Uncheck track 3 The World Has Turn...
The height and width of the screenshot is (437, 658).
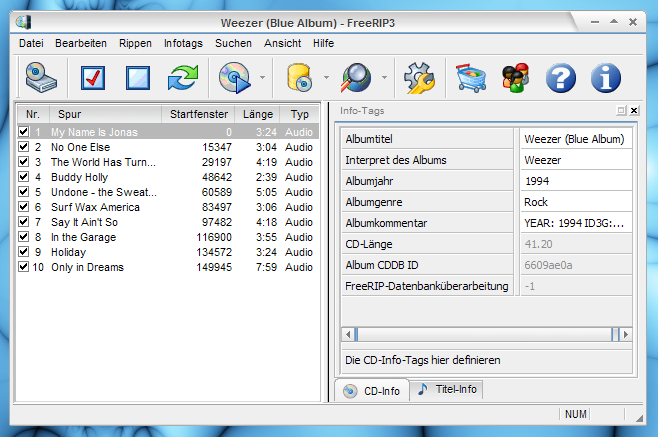24,162
